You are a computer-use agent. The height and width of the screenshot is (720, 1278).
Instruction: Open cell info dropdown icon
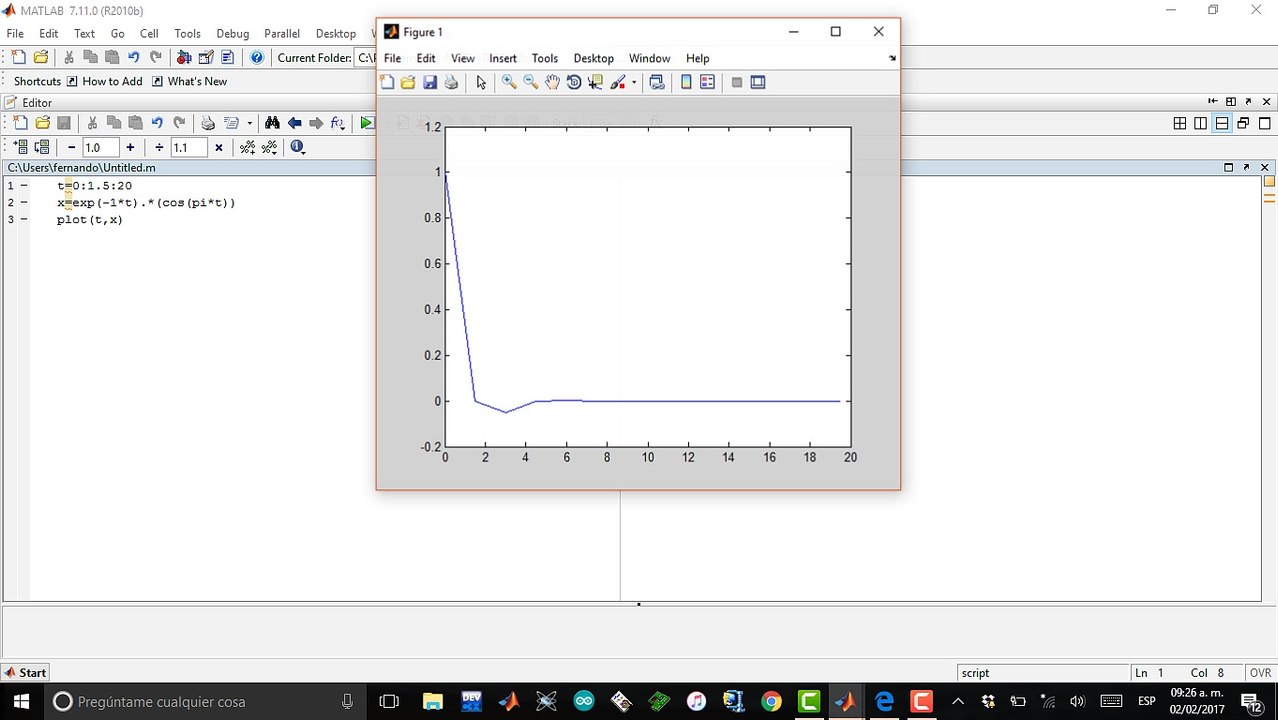(x=297, y=147)
